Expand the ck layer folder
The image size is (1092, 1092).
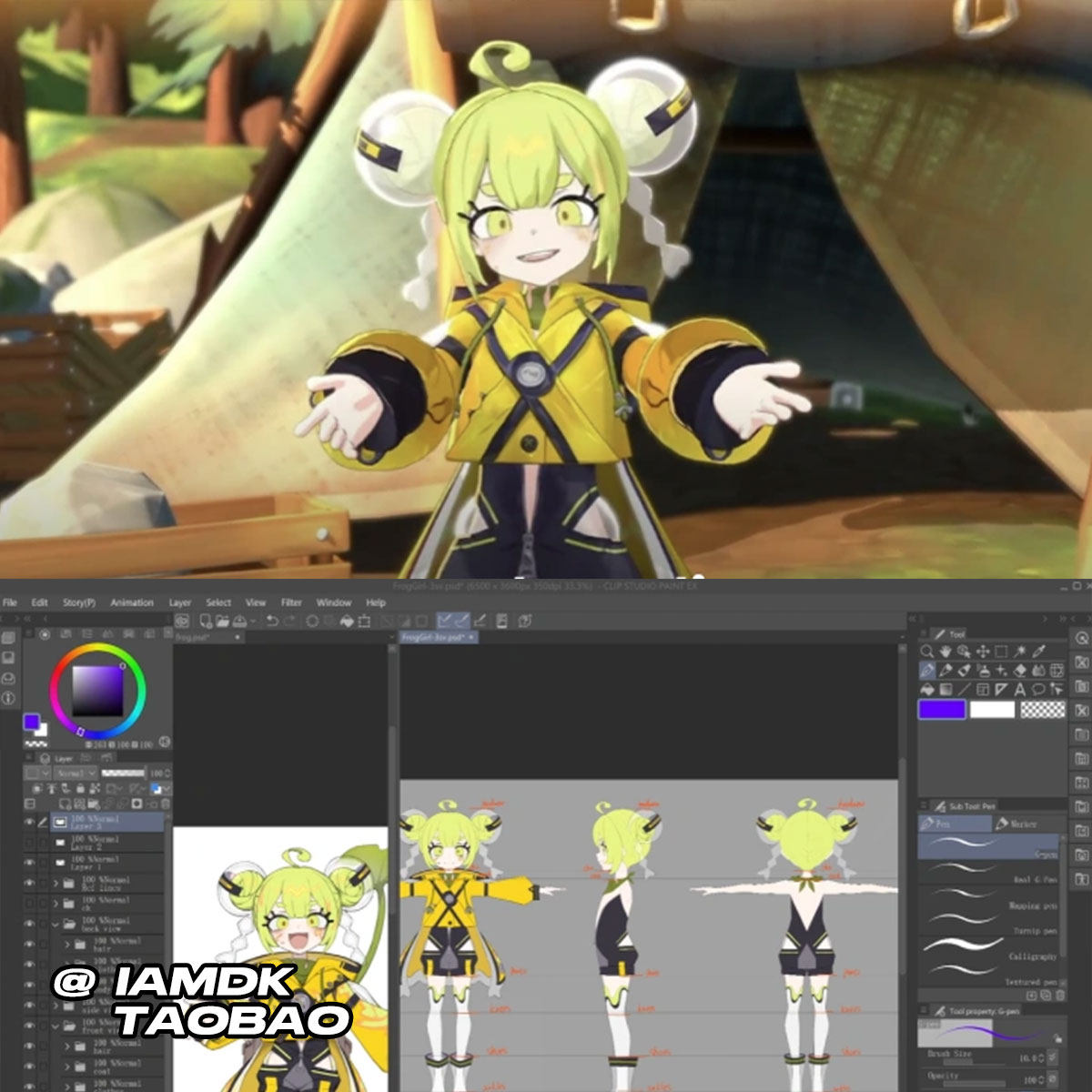click(x=56, y=904)
